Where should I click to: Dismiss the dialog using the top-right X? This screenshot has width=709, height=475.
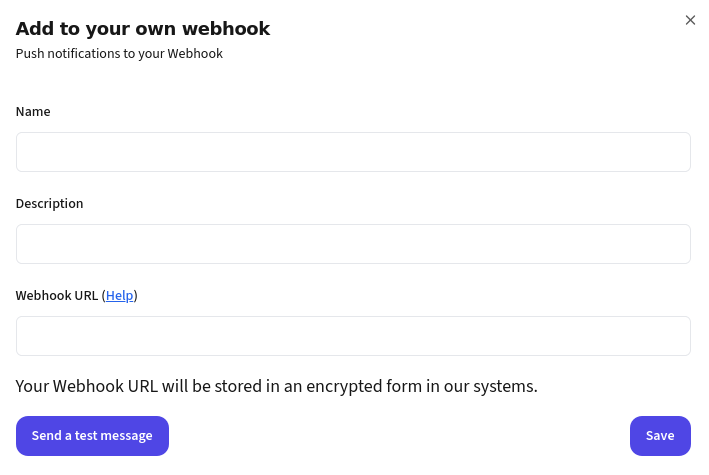[690, 20]
